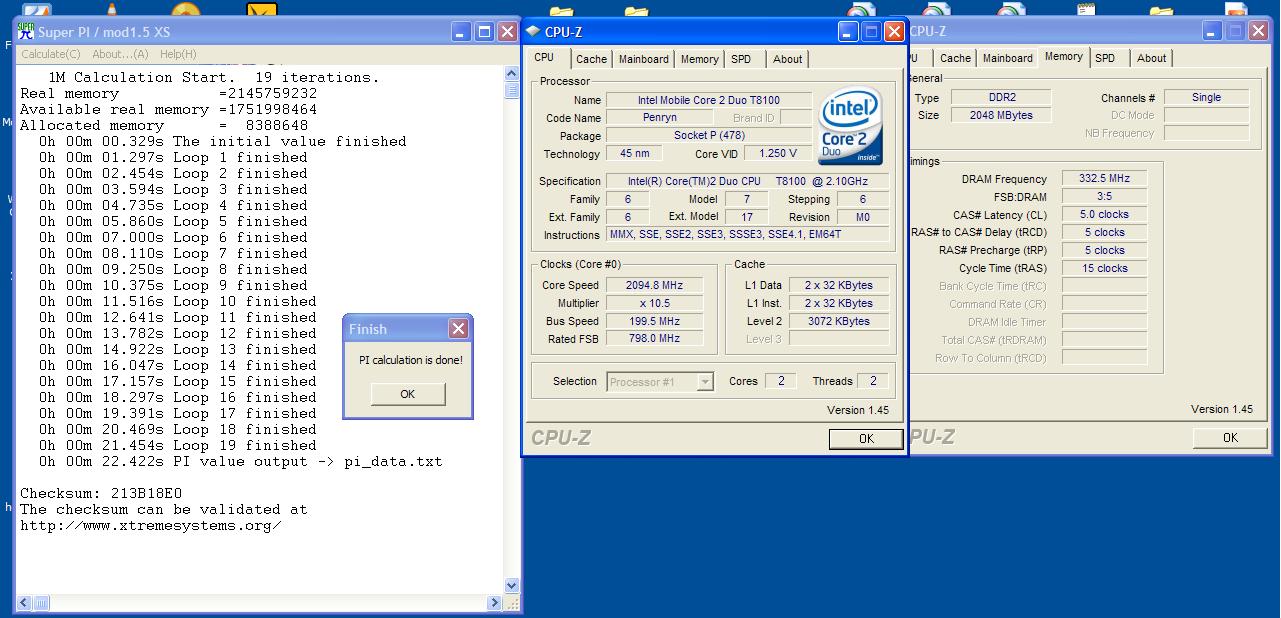The image size is (1281, 618).
Task: Click the Cycle Time (tRAS) value '15 clocks'
Action: pyautogui.click(x=1104, y=269)
